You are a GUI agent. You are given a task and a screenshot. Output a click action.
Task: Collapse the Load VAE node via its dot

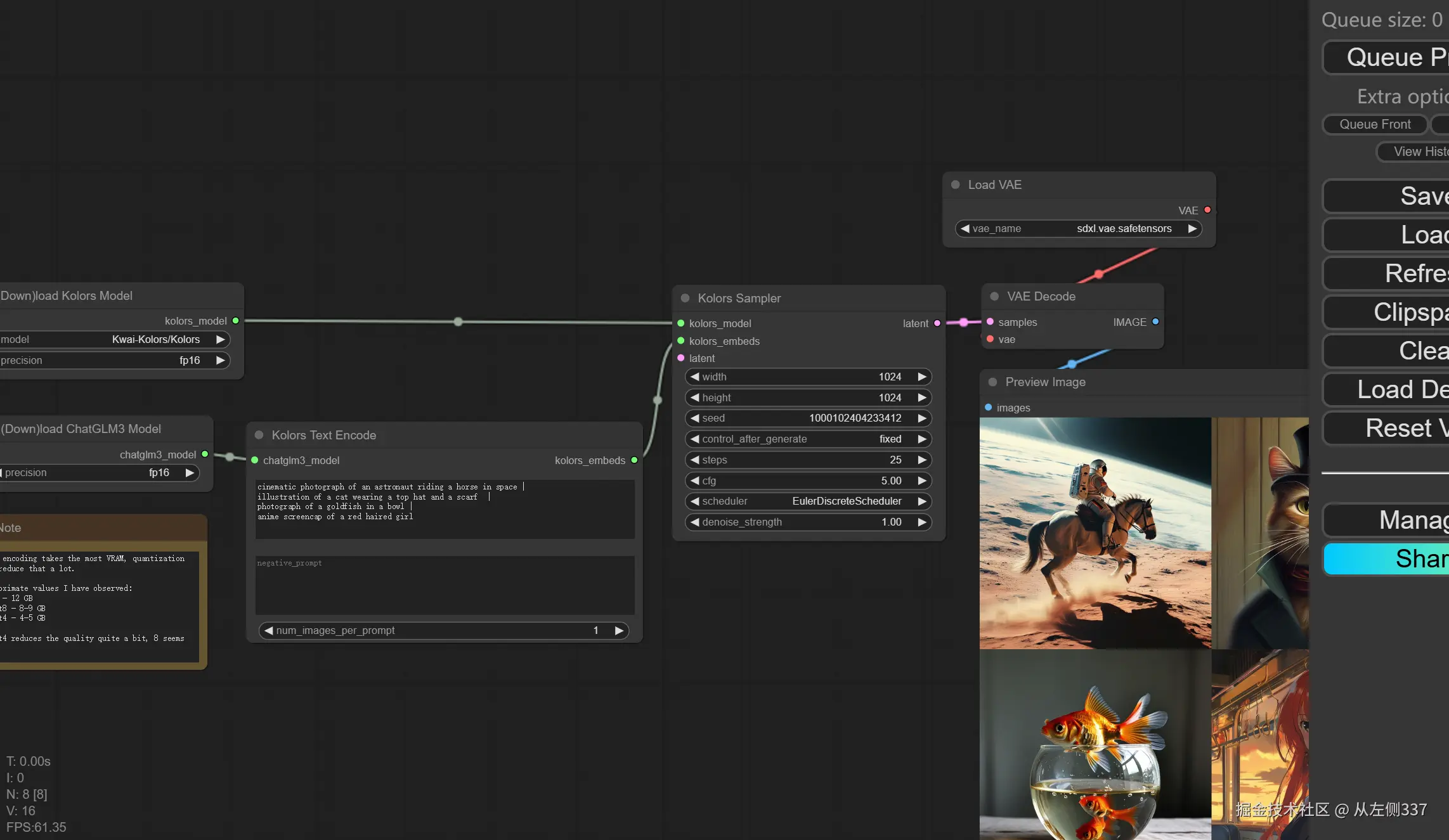(955, 184)
